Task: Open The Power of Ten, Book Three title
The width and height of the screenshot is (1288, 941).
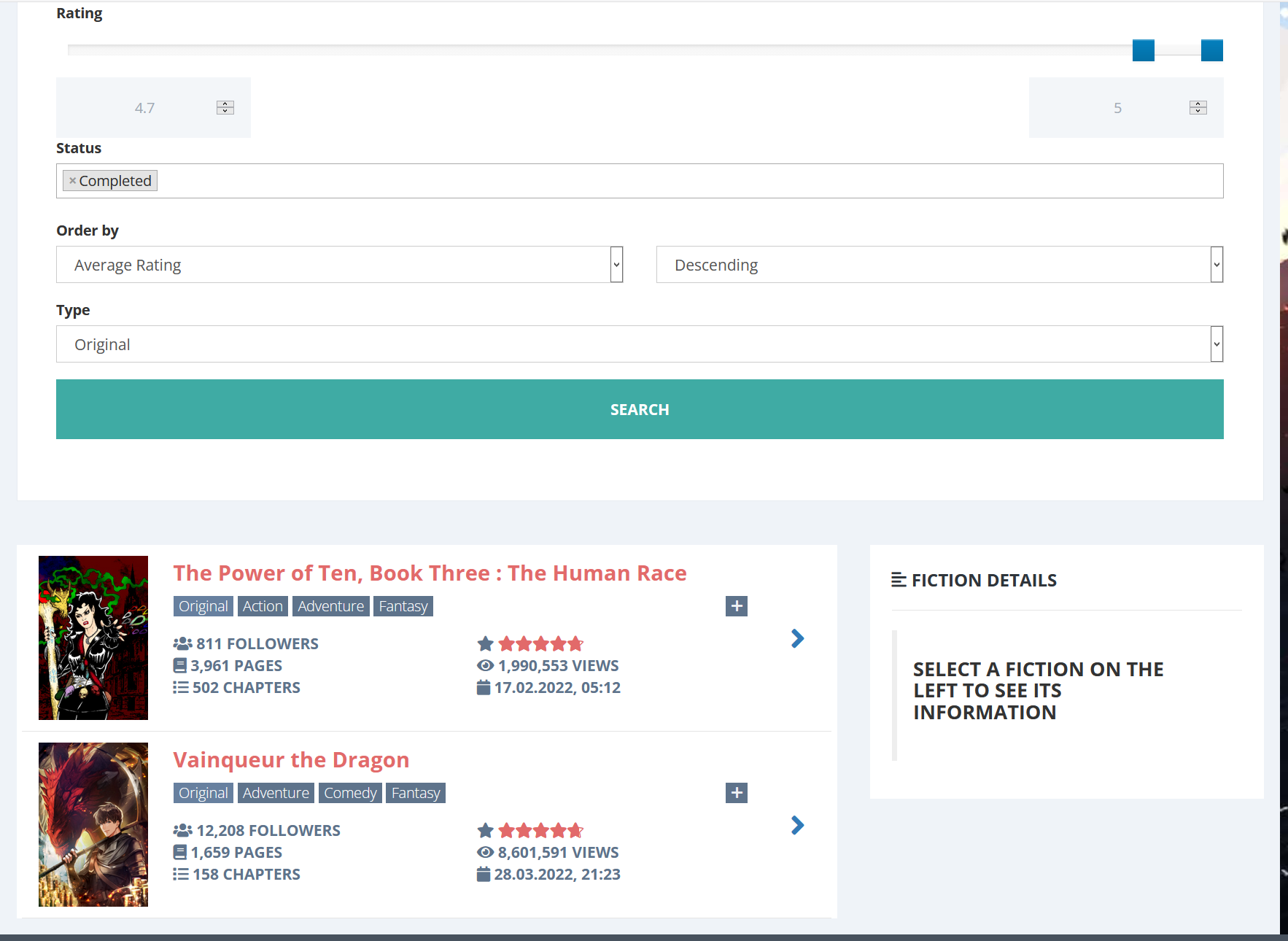Action: click(x=430, y=573)
